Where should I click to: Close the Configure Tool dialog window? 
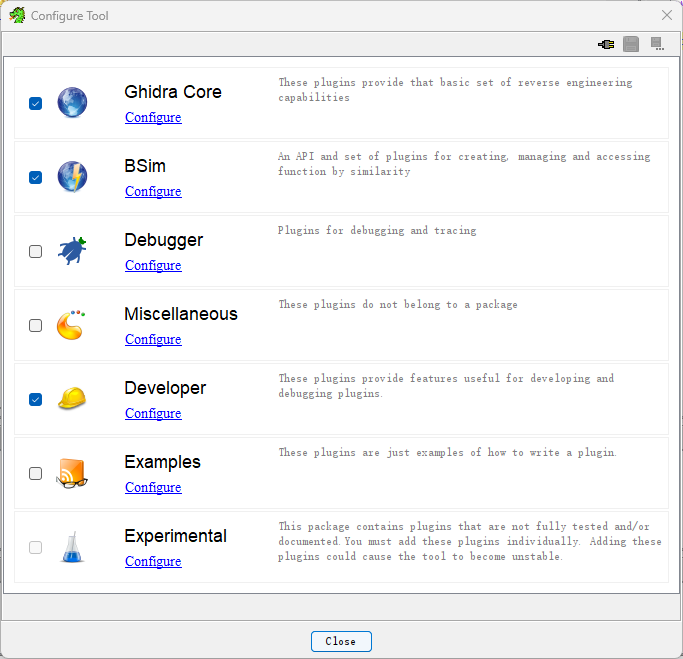click(x=666, y=15)
